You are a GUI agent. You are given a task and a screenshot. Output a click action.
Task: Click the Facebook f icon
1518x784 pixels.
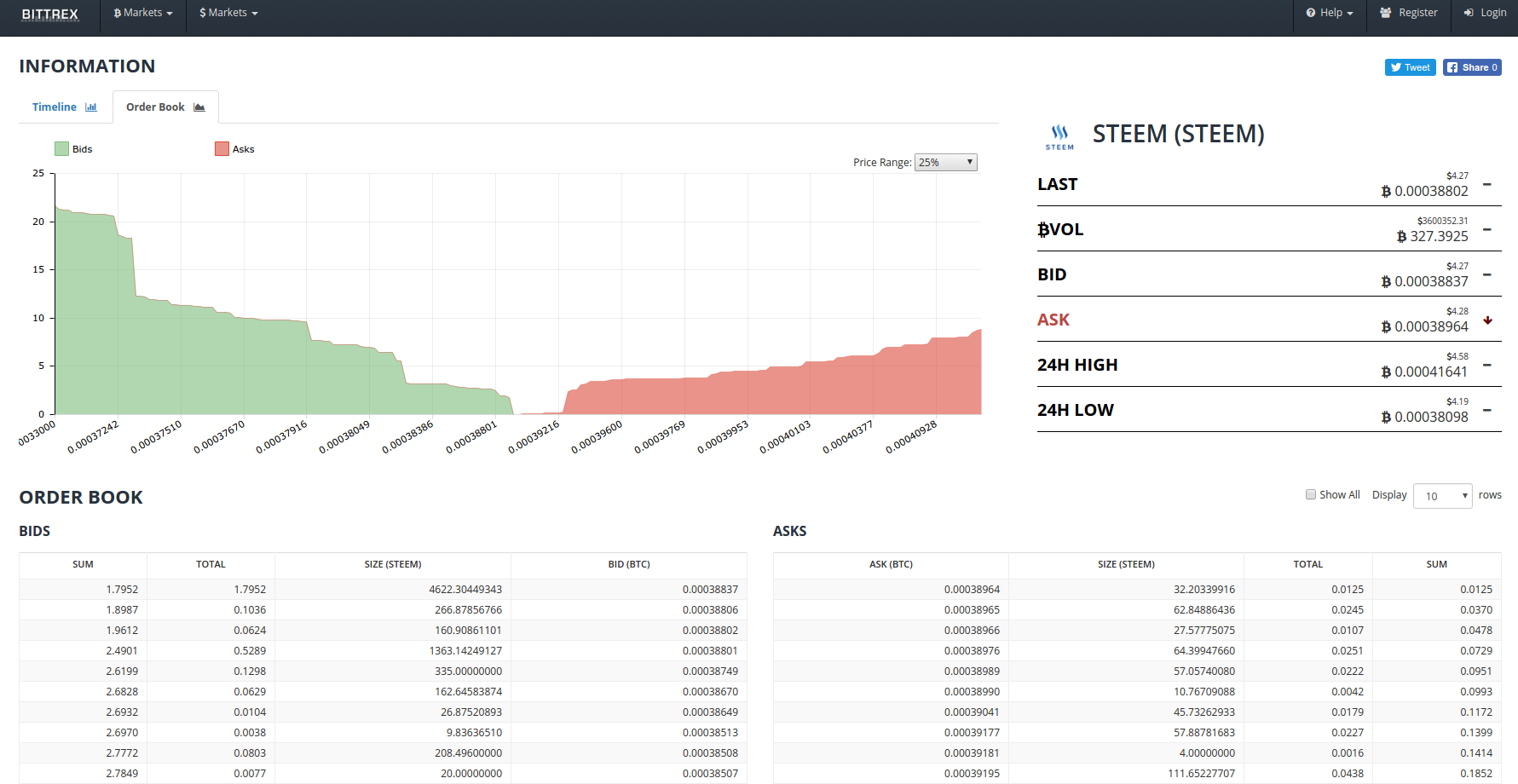point(1452,67)
